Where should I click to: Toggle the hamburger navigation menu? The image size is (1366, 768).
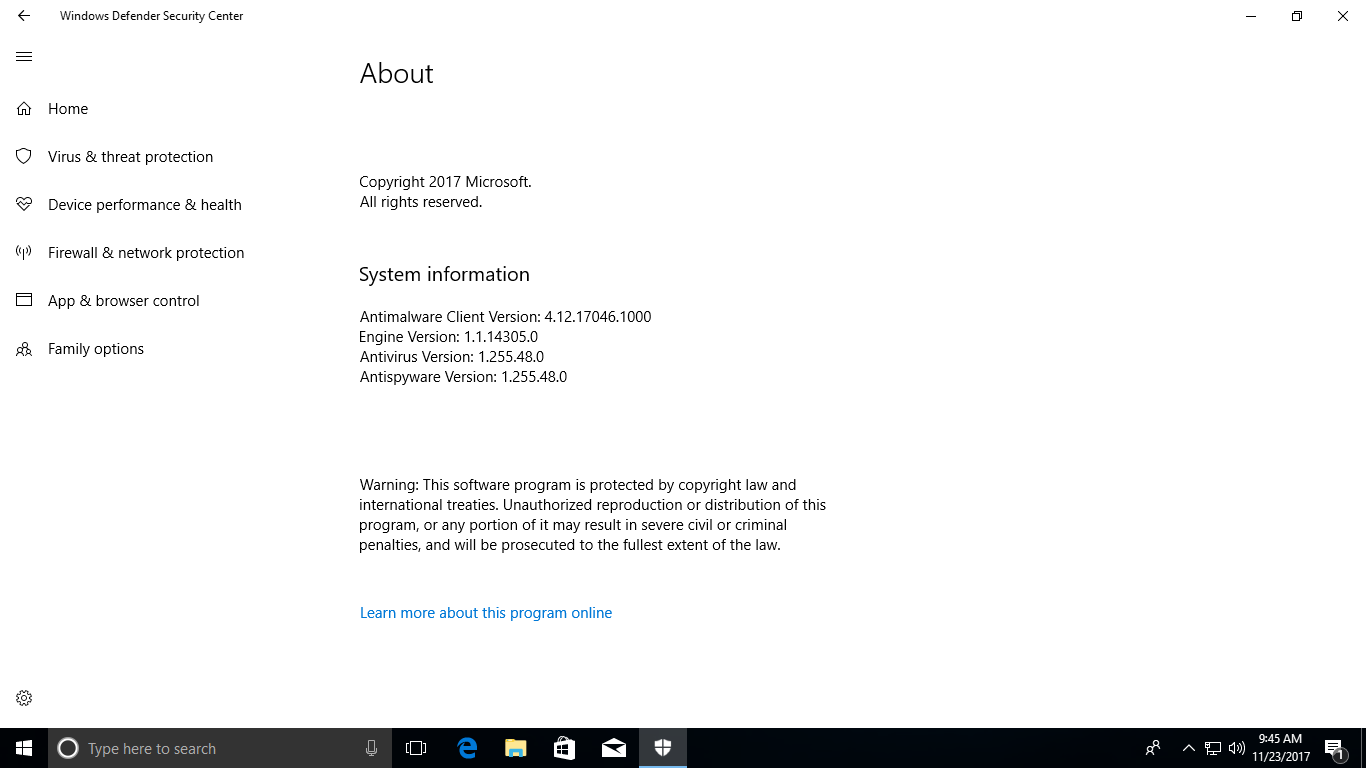pyautogui.click(x=24, y=57)
